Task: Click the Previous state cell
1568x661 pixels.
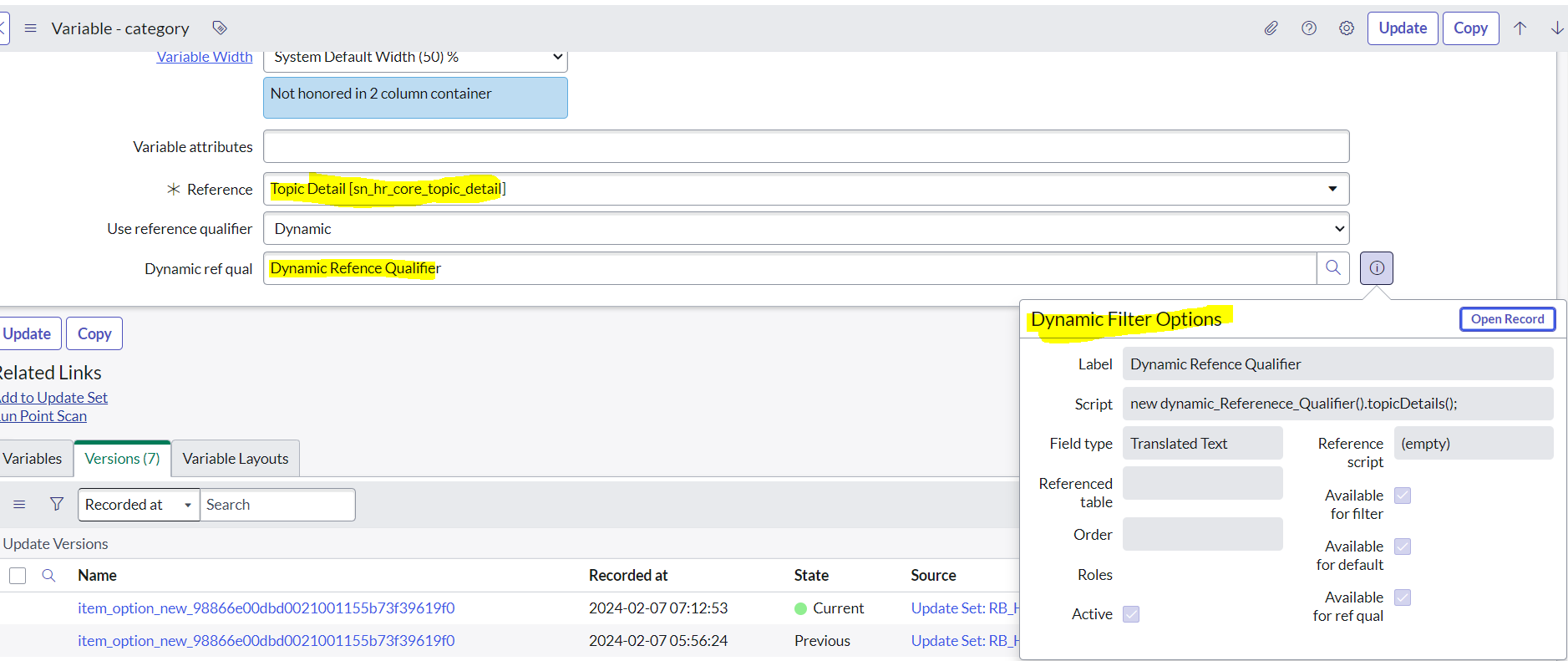Action: click(x=822, y=641)
